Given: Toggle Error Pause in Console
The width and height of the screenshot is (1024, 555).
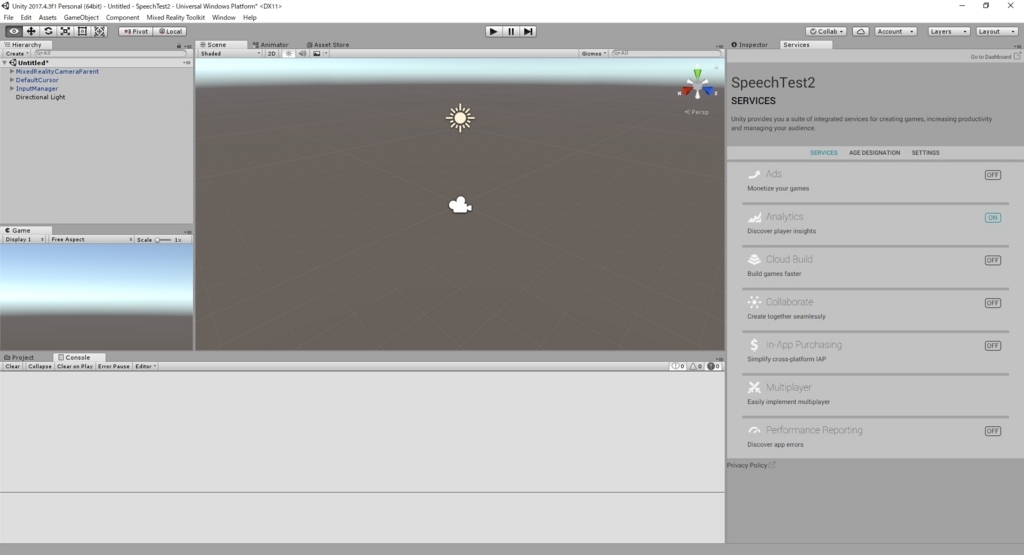Looking at the screenshot, I should (x=114, y=366).
